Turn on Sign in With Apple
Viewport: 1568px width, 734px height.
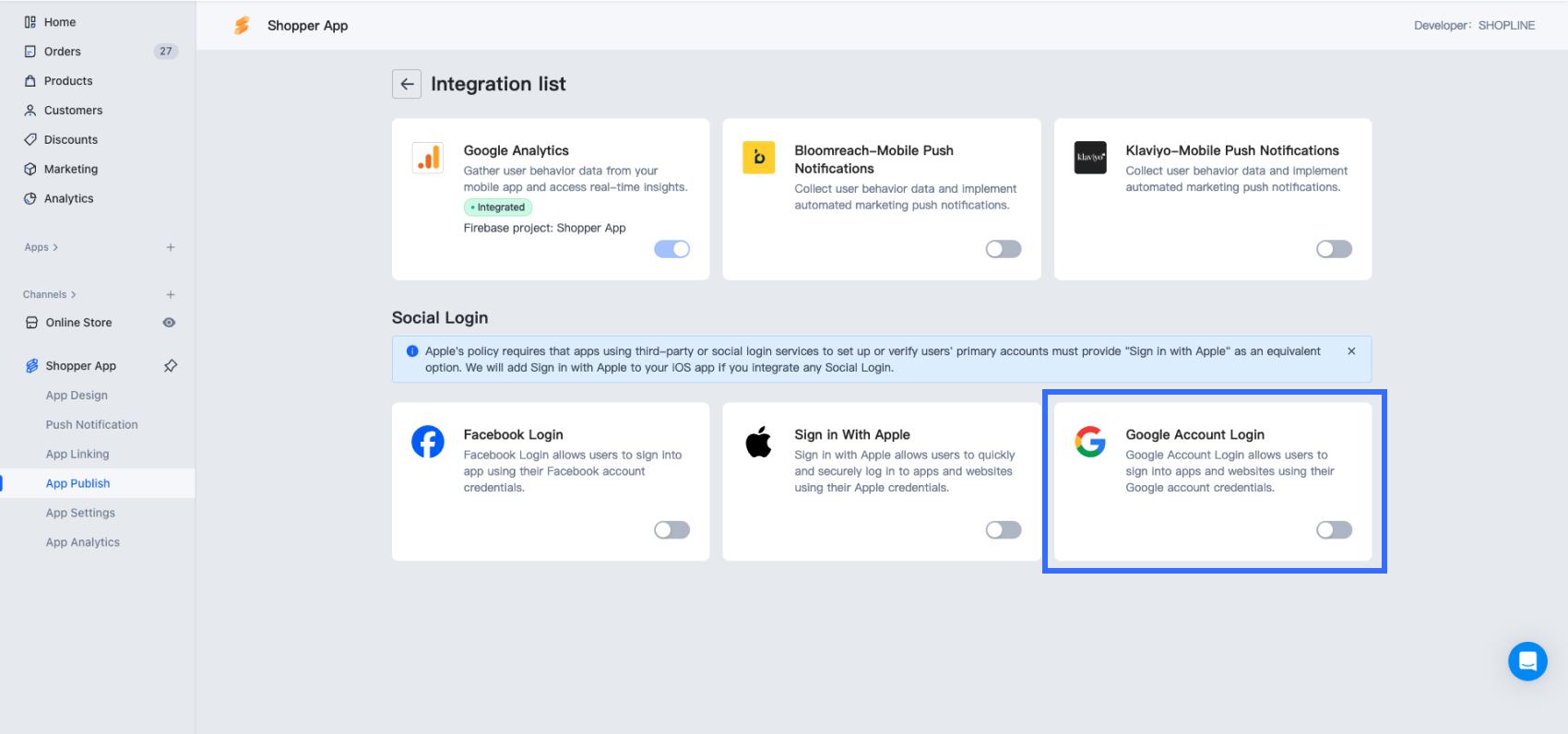click(1004, 529)
